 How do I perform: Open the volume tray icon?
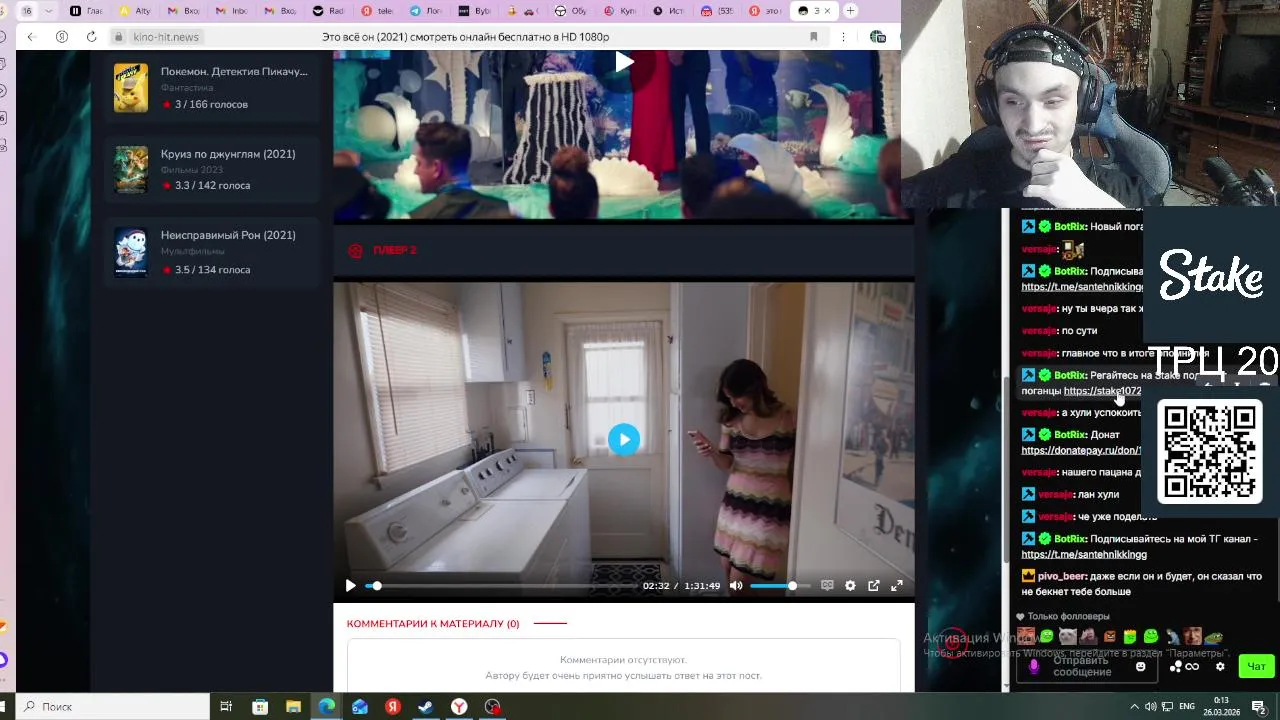click(x=1151, y=707)
